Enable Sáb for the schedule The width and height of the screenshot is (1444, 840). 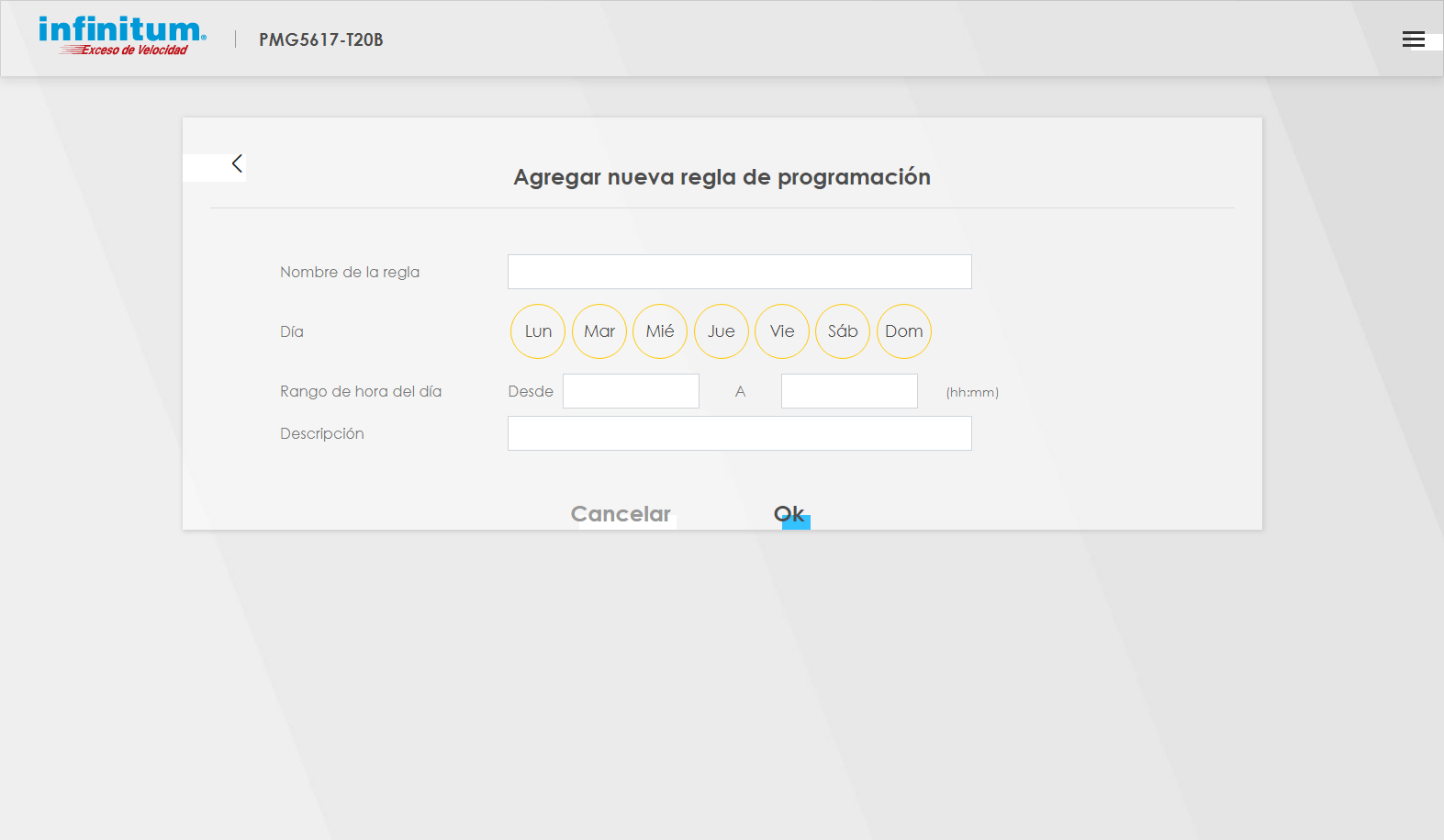[x=843, y=331]
